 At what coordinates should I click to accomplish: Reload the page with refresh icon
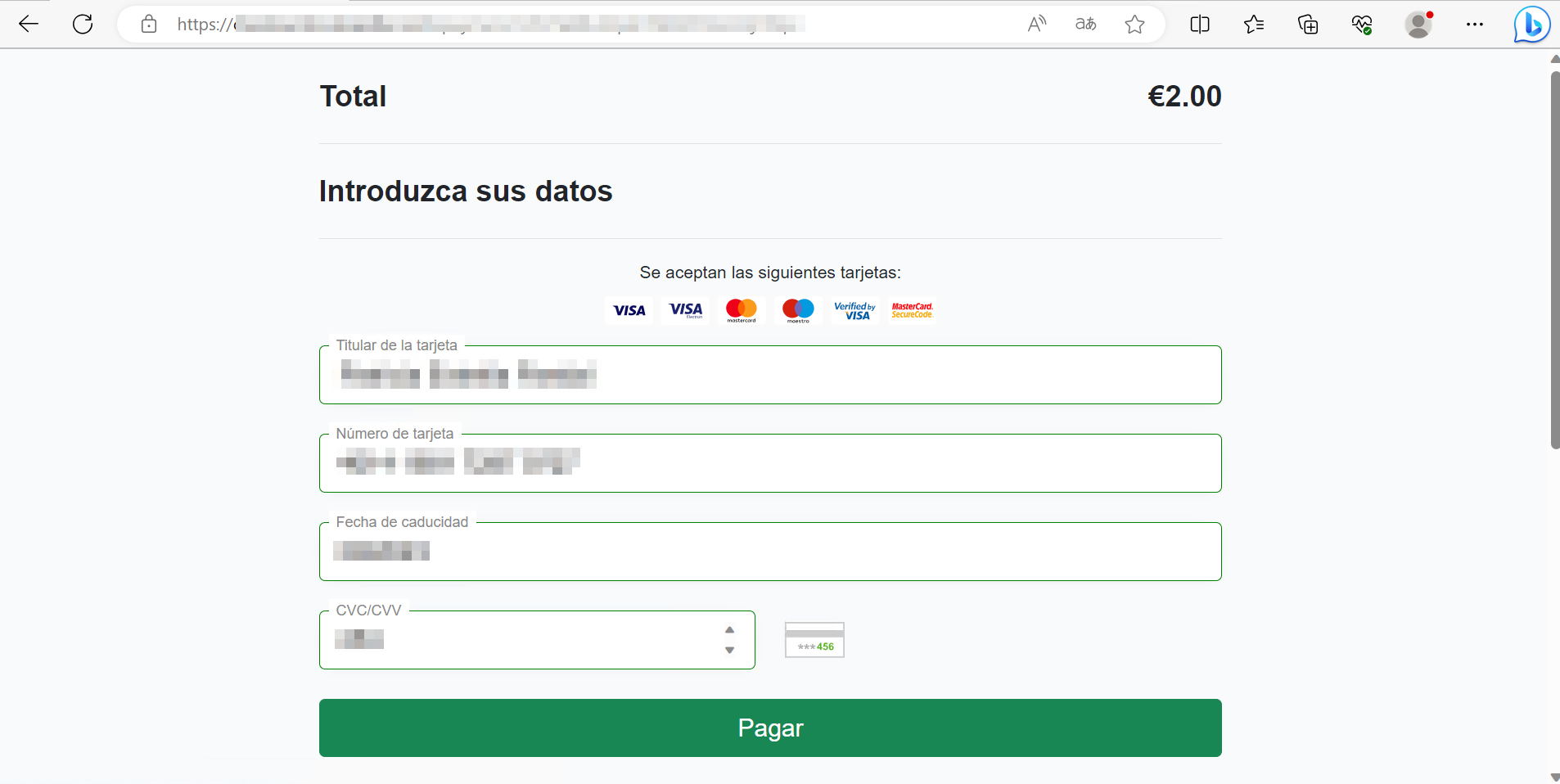coord(83,25)
